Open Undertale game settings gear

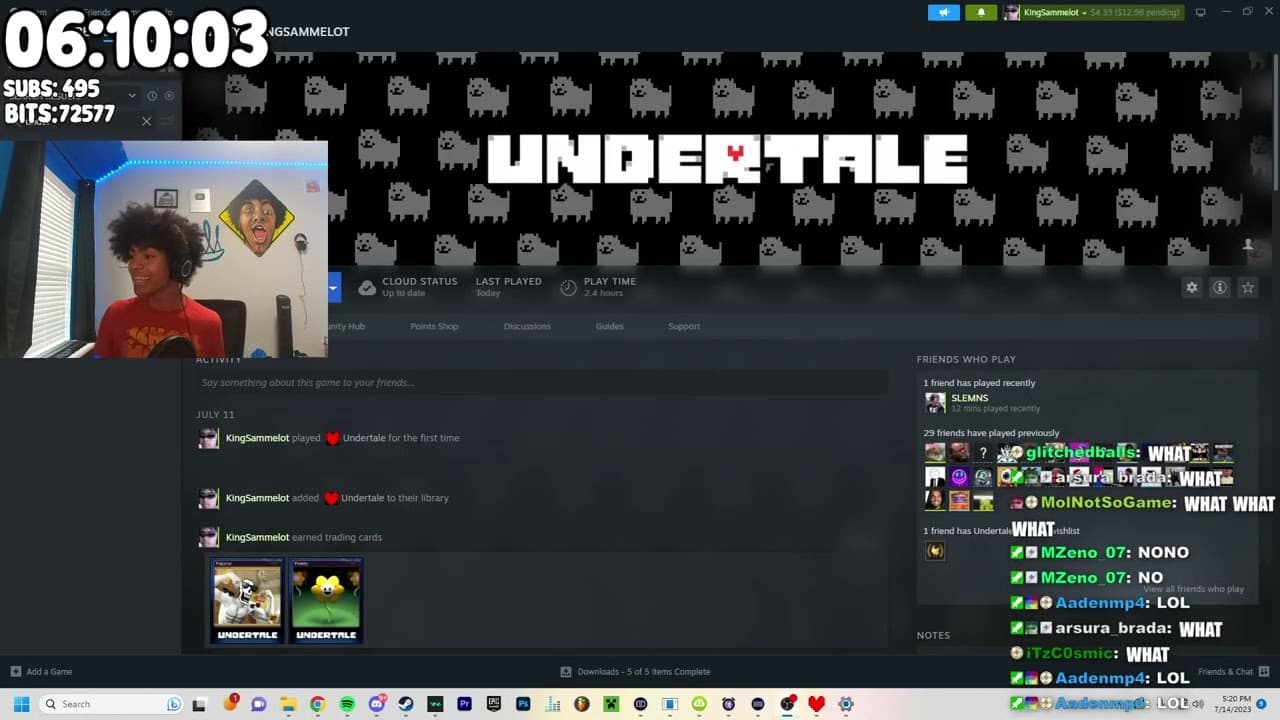coord(1192,287)
